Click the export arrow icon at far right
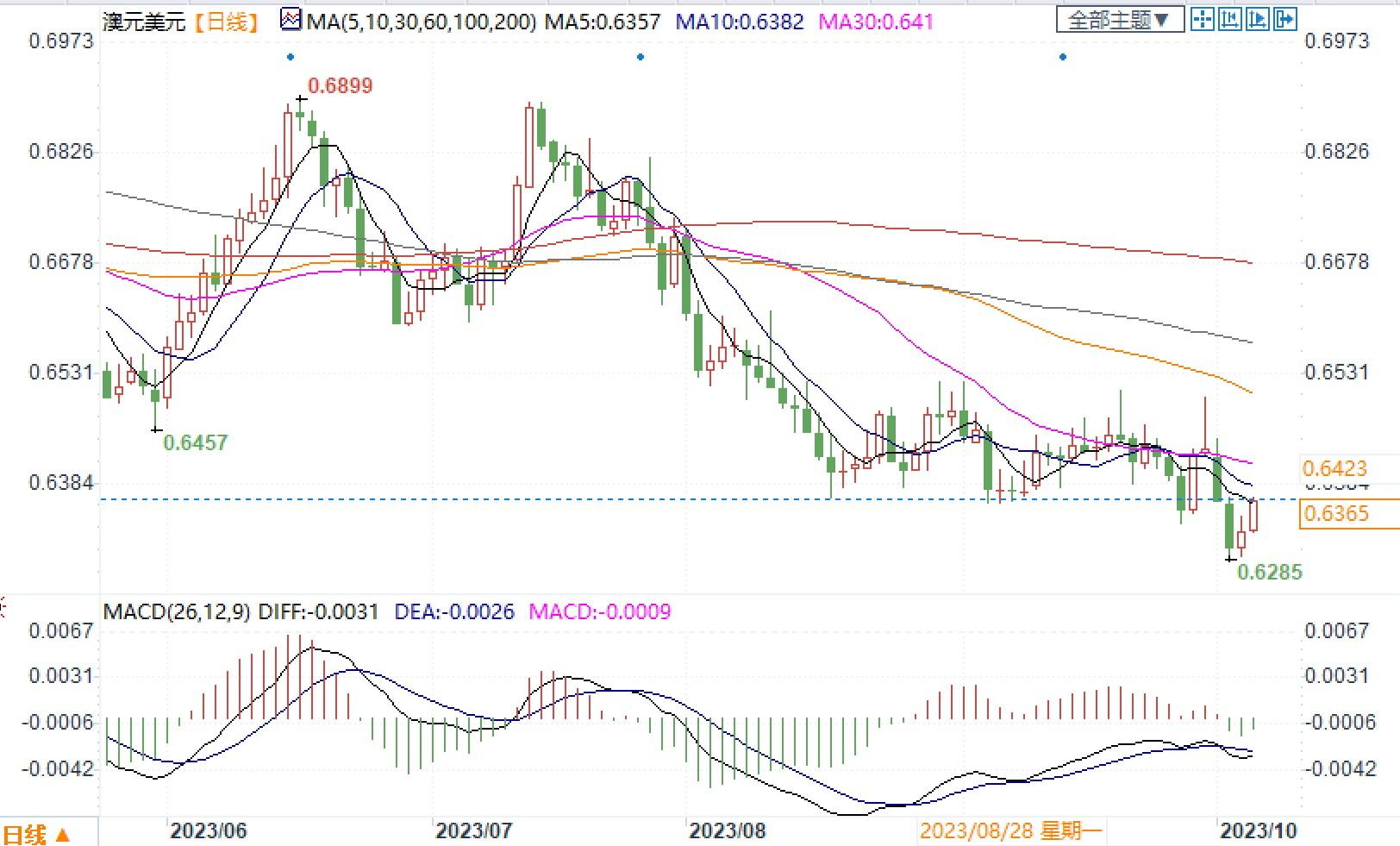1400x846 pixels. 1285,19
